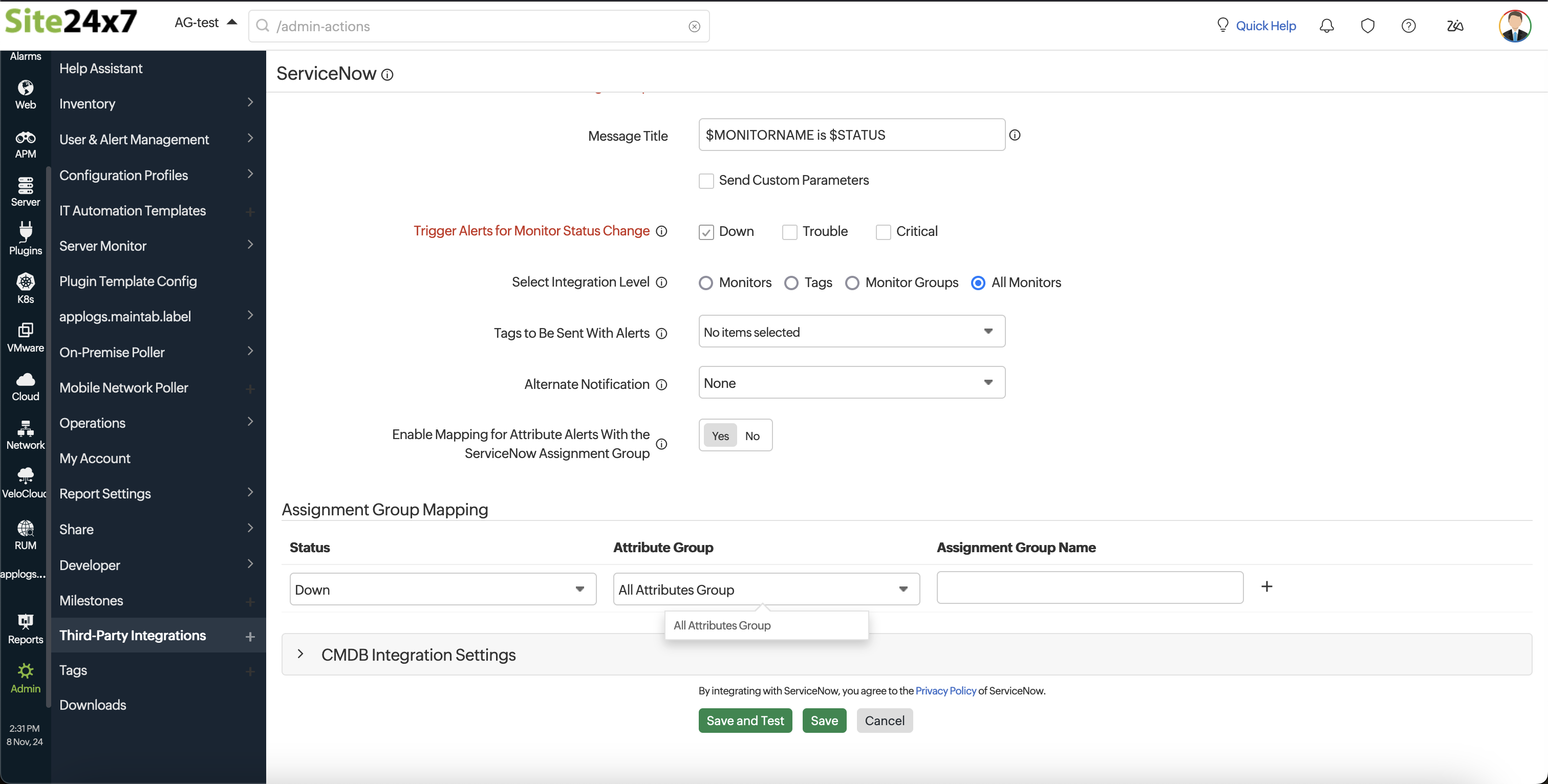Click the Zoho account avatar icon

click(x=1516, y=26)
